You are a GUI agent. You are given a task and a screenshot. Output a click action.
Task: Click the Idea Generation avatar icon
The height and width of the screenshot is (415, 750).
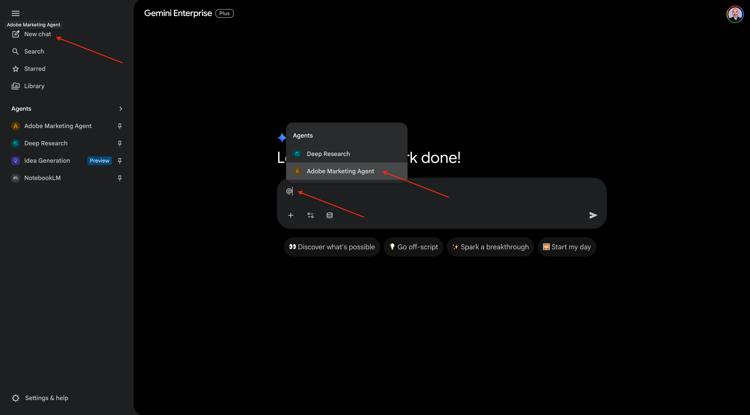tap(15, 161)
